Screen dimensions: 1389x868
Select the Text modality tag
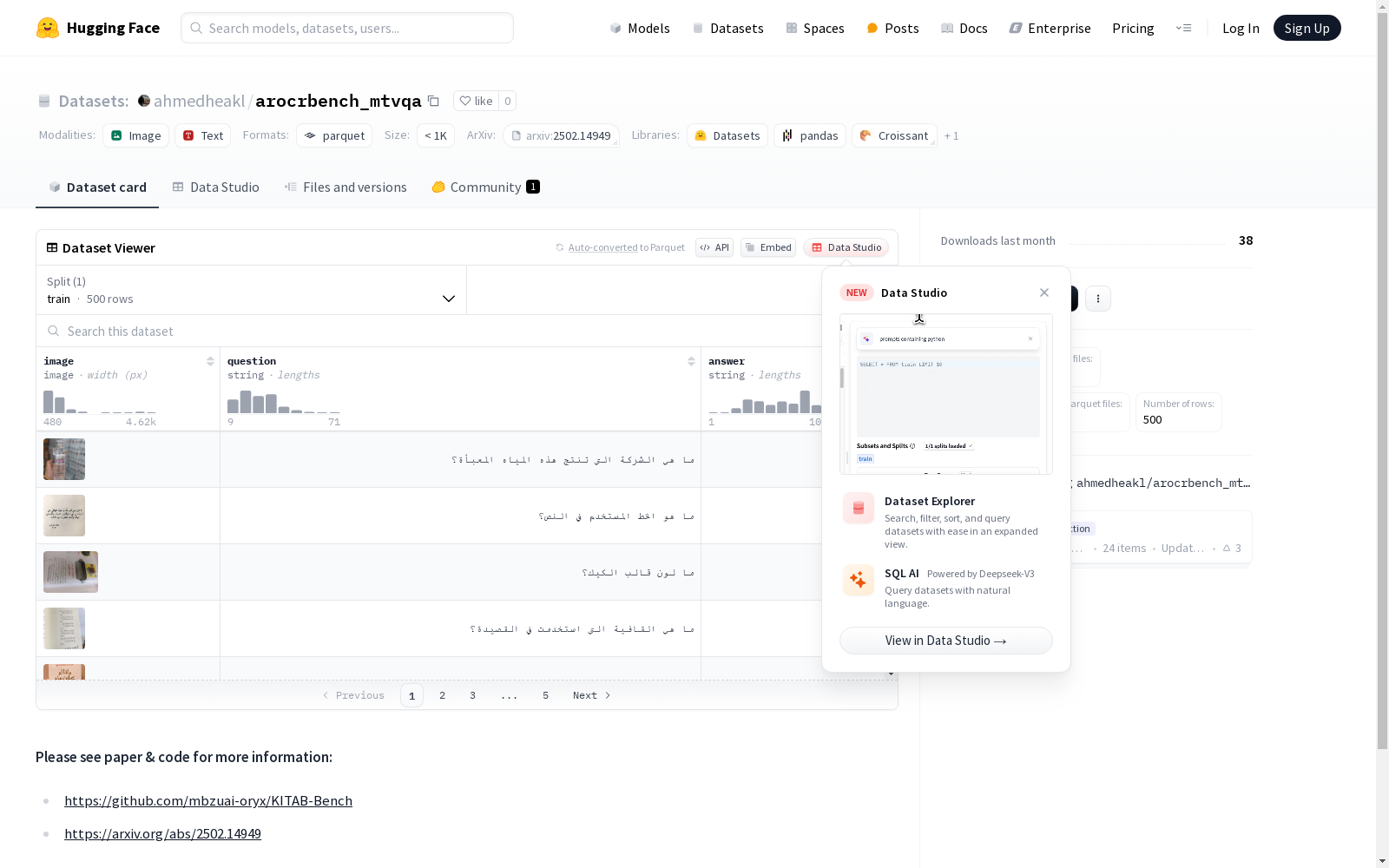[x=203, y=135]
